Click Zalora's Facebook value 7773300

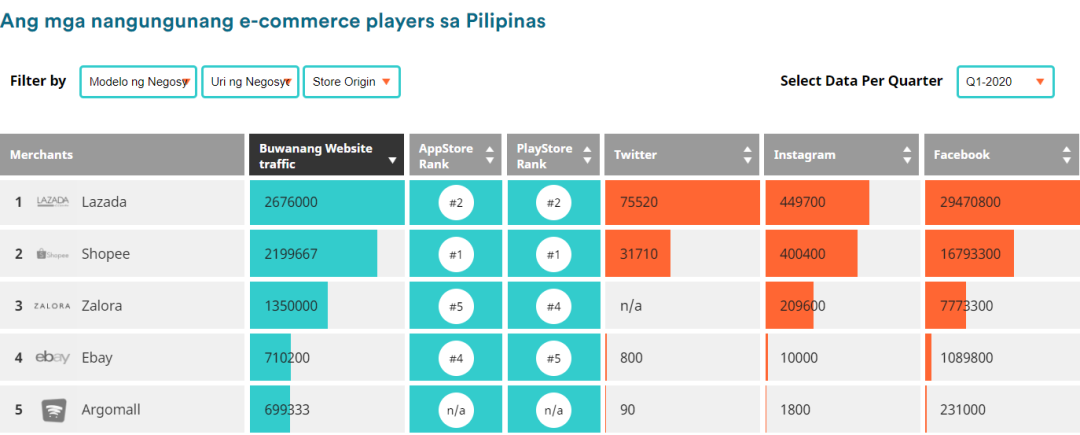pyautogui.click(x=966, y=306)
